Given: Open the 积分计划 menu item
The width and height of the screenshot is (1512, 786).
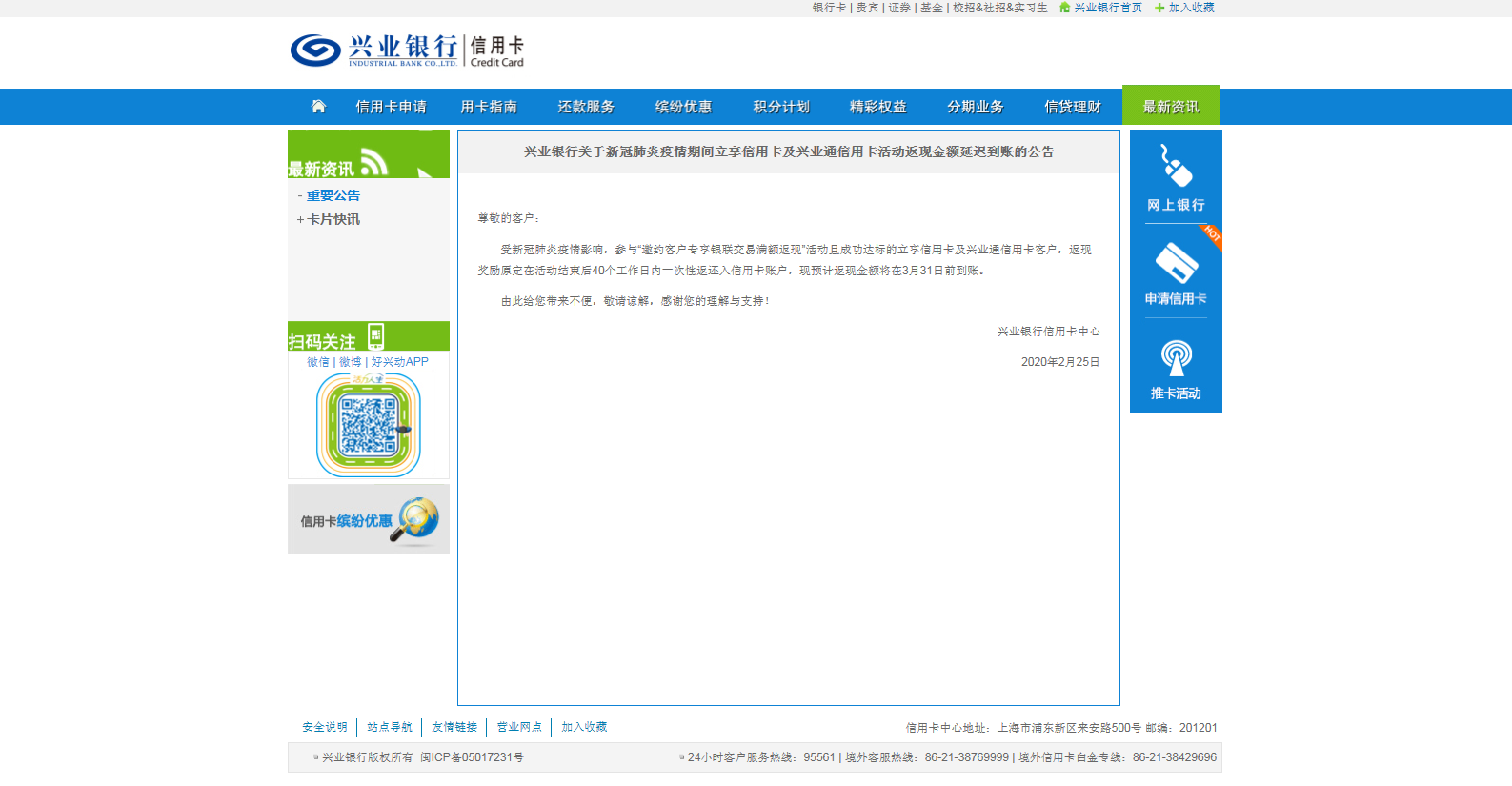Looking at the screenshot, I should [x=781, y=107].
